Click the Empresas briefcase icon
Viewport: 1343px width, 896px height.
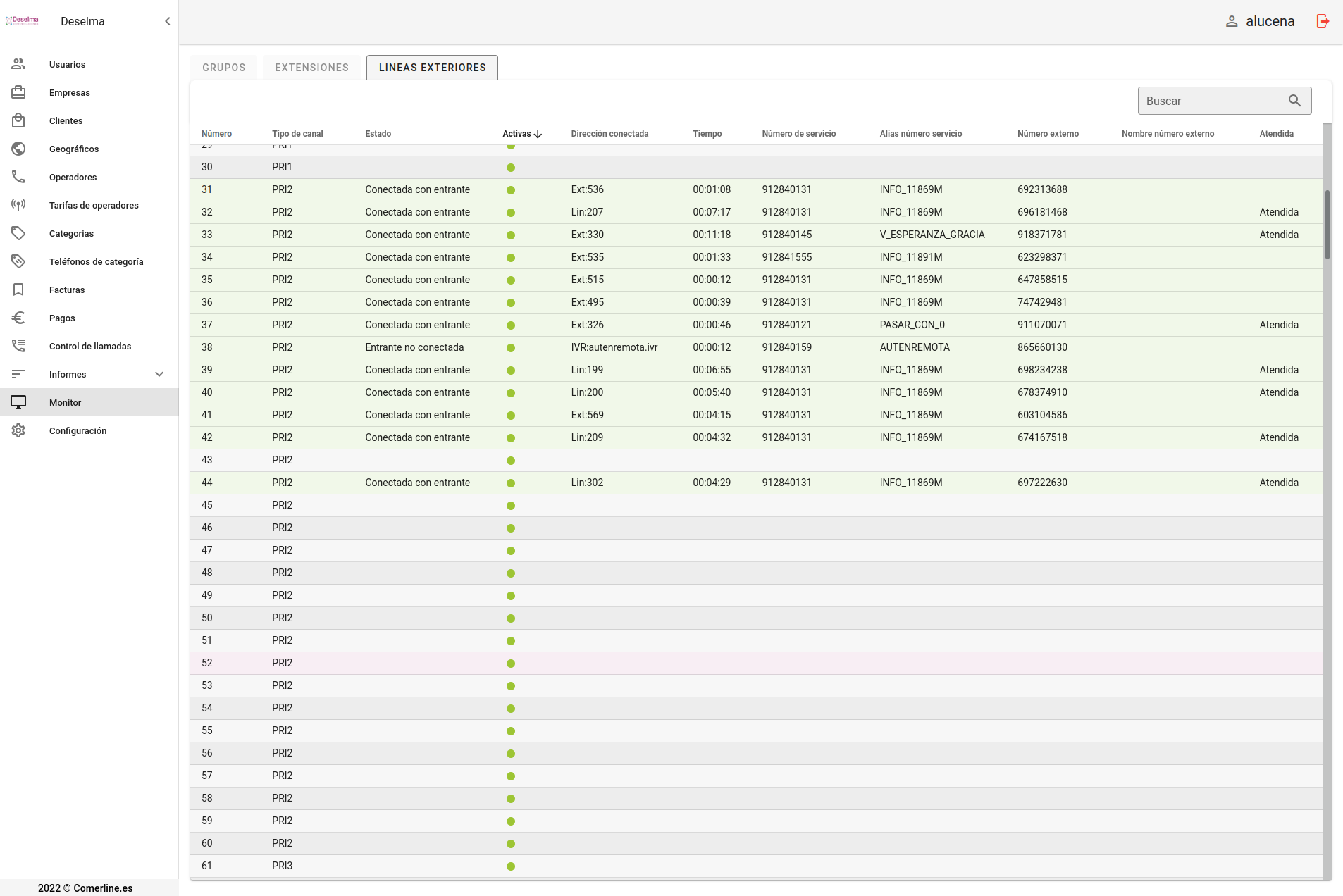[x=18, y=92]
